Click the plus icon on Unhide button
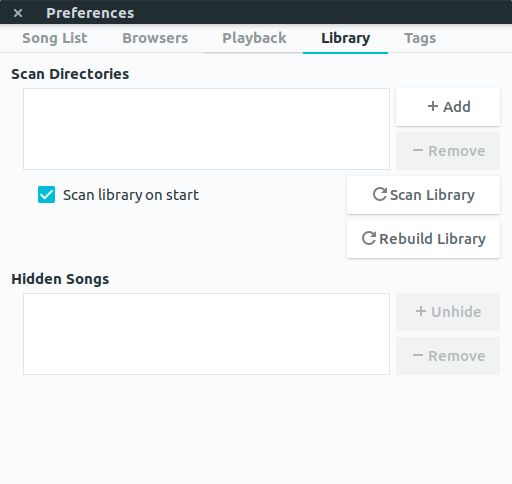512x484 pixels. (x=421, y=311)
